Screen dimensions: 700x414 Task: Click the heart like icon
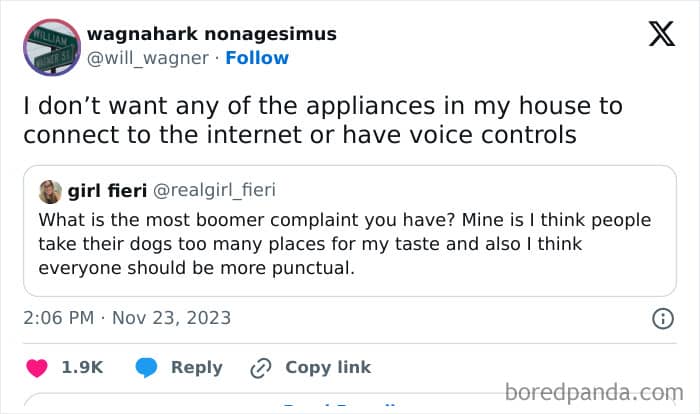(36, 367)
